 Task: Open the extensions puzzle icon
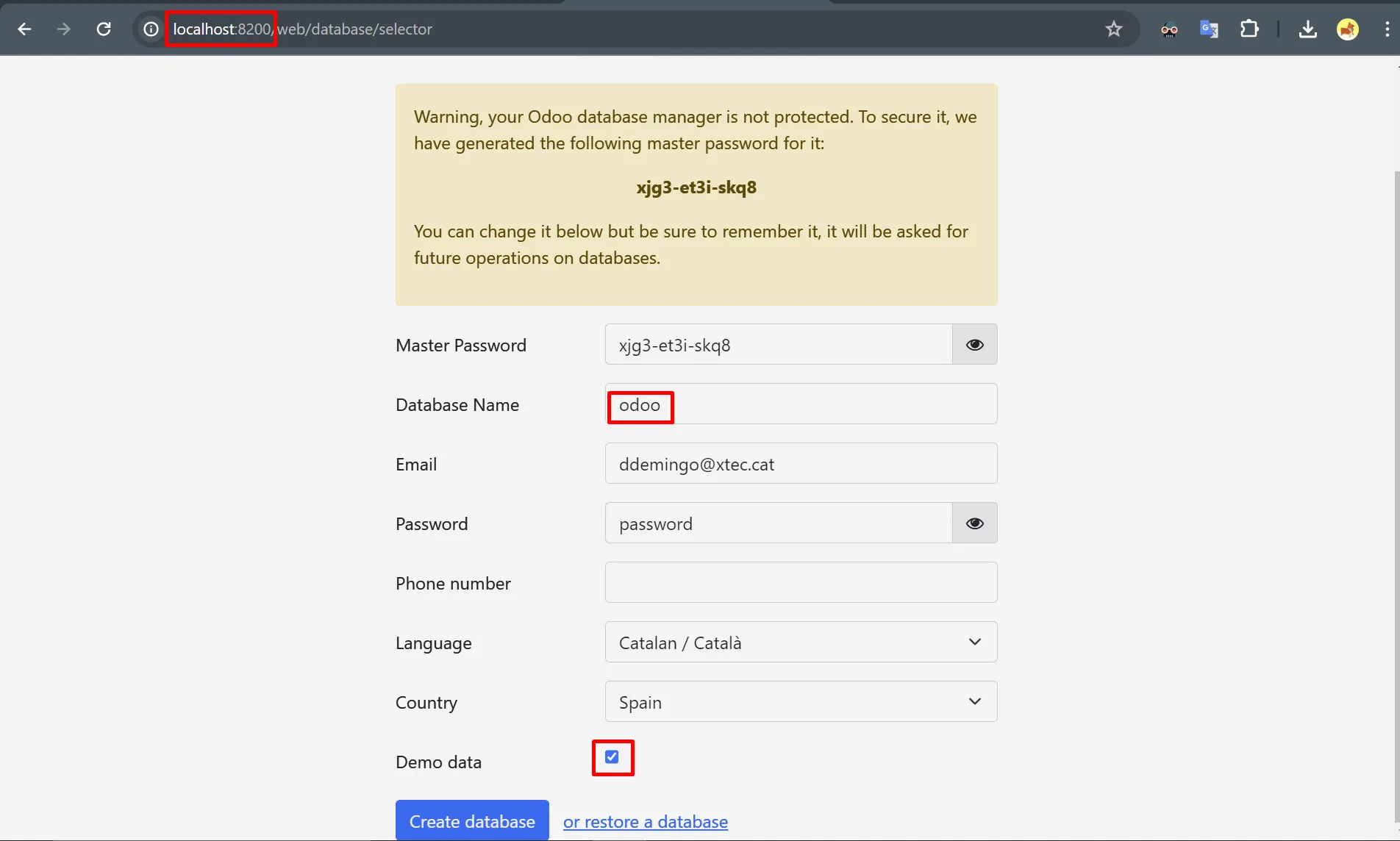point(1249,29)
